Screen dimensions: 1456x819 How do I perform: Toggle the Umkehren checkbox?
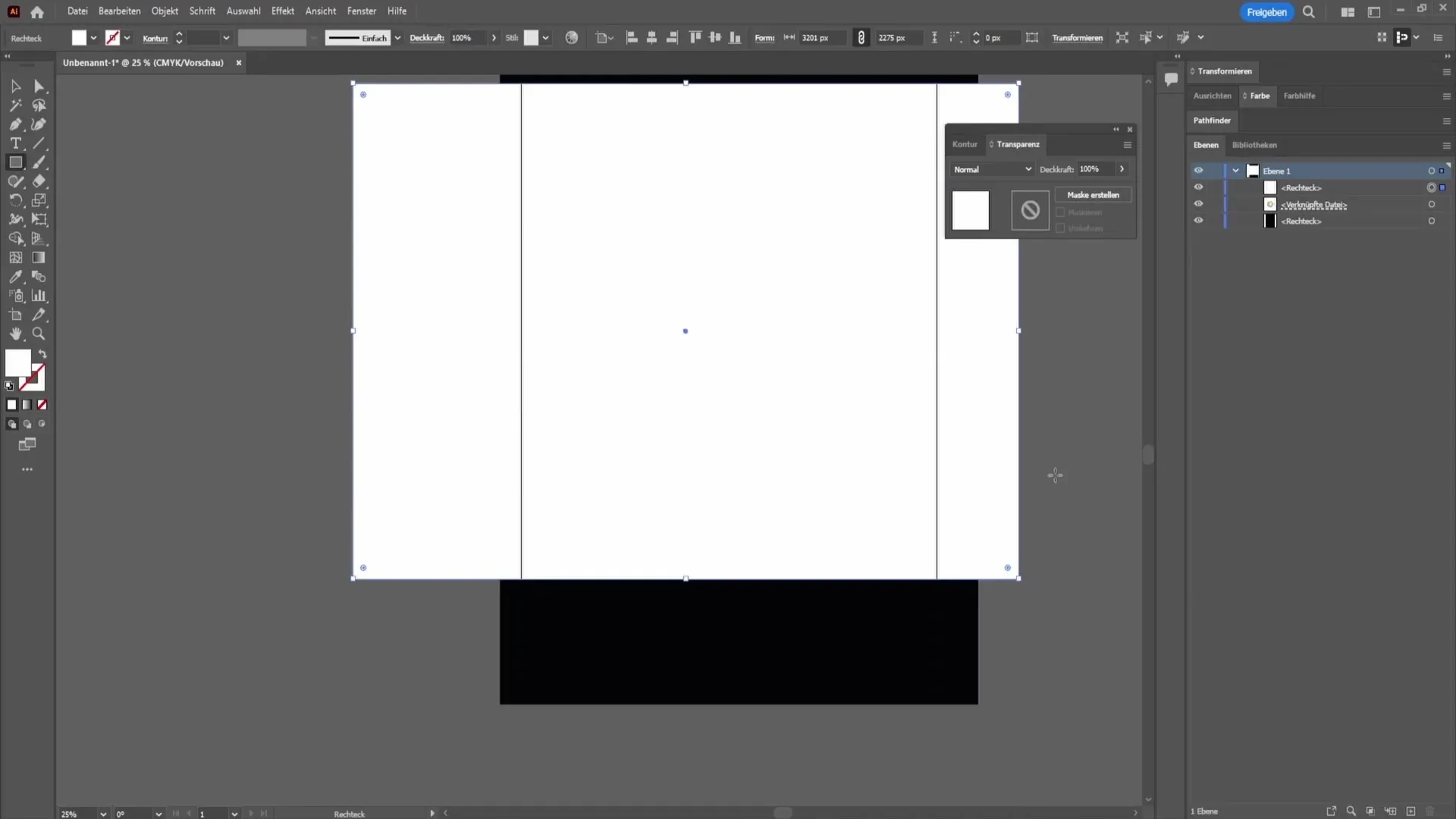[x=1060, y=228]
